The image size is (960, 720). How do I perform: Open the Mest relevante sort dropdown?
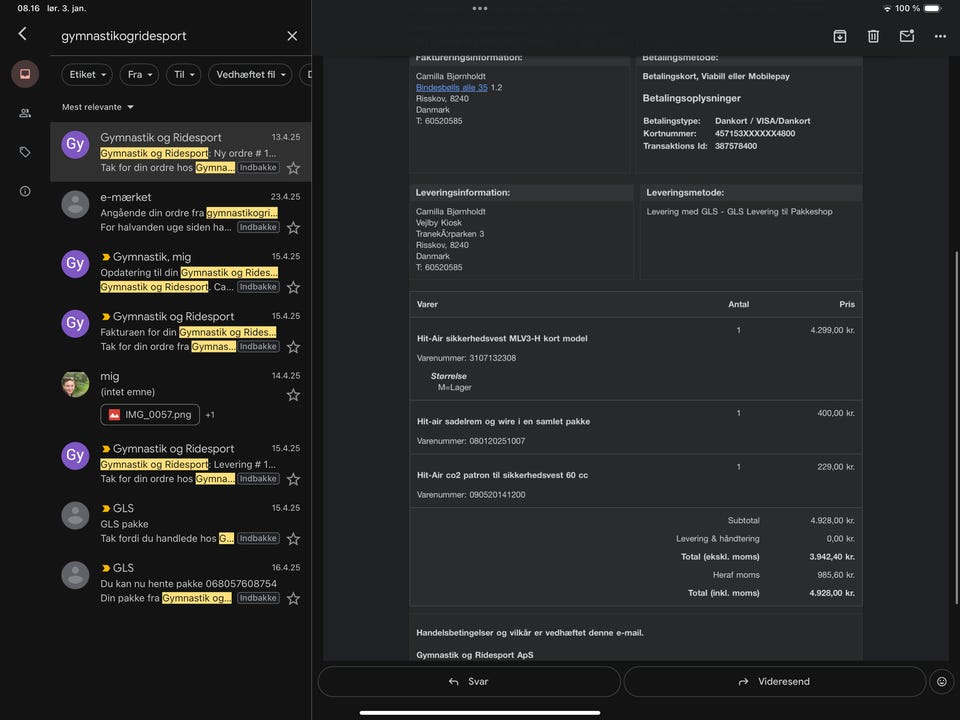pyautogui.click(x=98, y=107)
